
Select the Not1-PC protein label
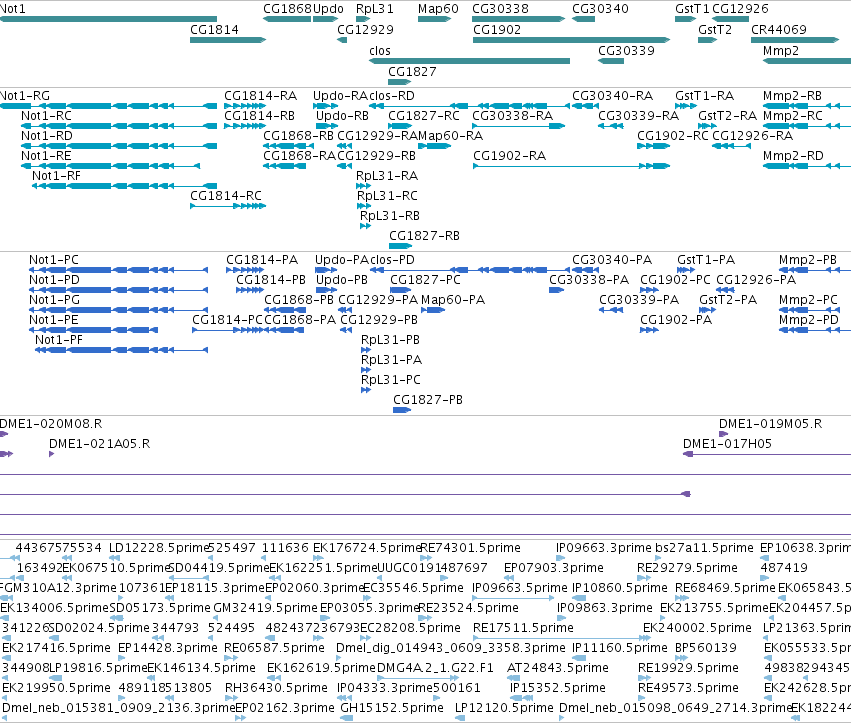click(54, 260)
